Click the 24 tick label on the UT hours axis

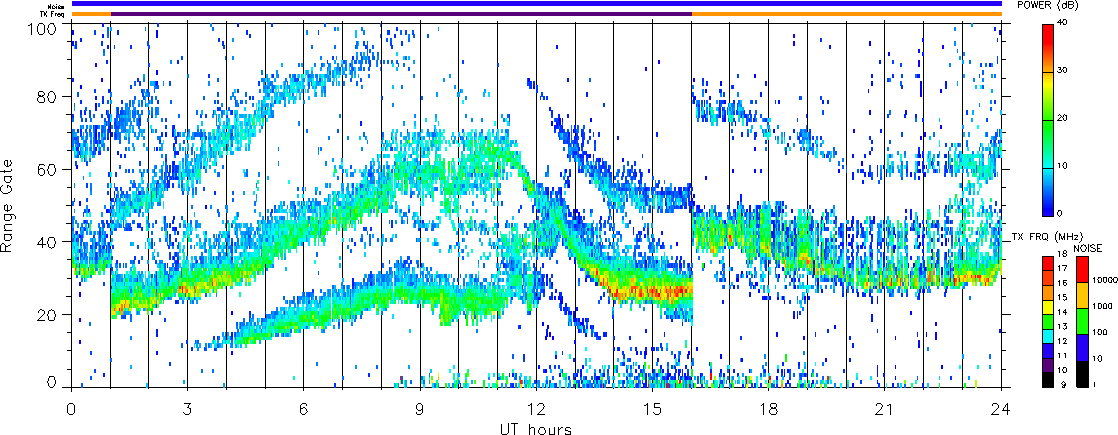point(1001,409)
